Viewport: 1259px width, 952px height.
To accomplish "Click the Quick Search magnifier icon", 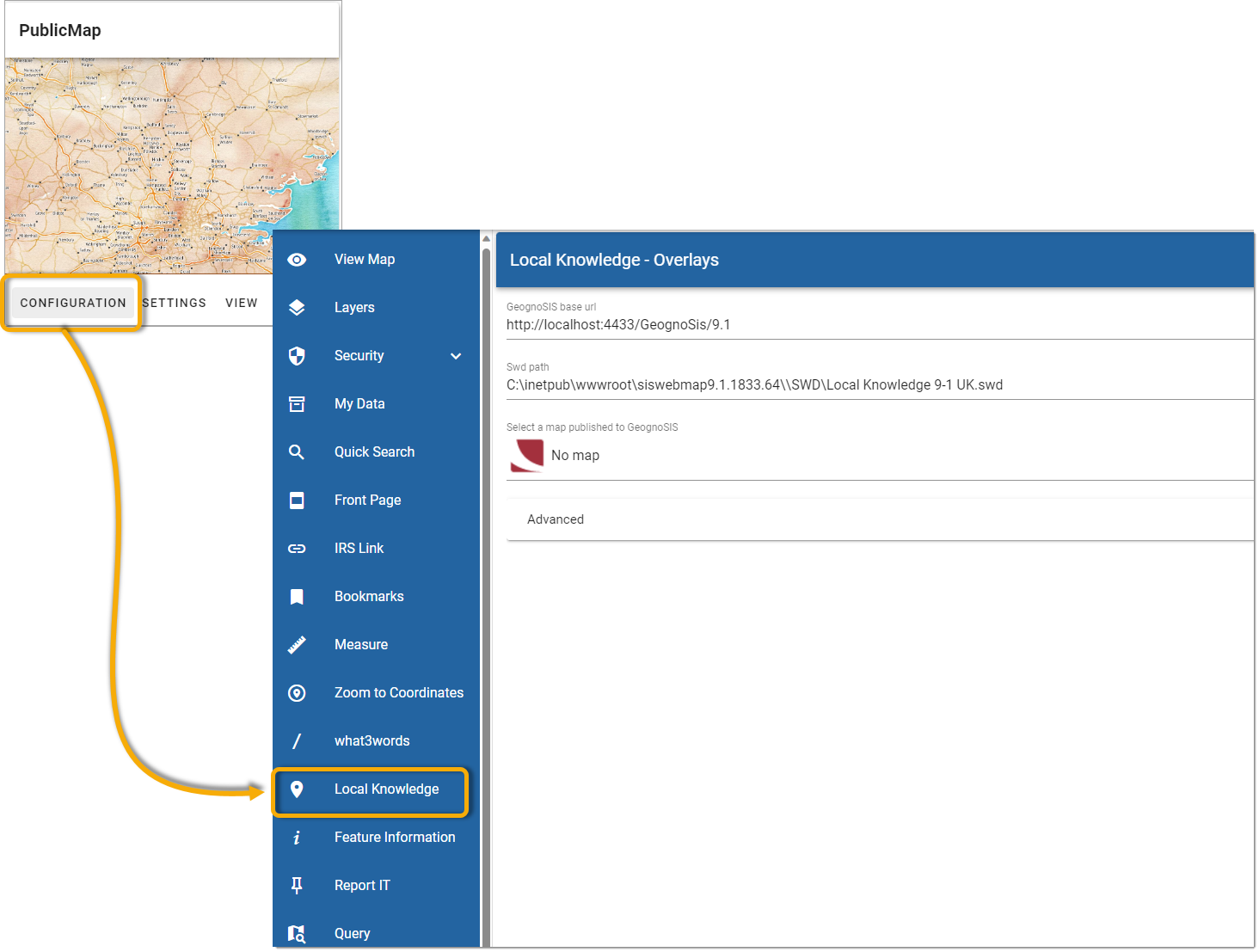I will tap(297, 452).
